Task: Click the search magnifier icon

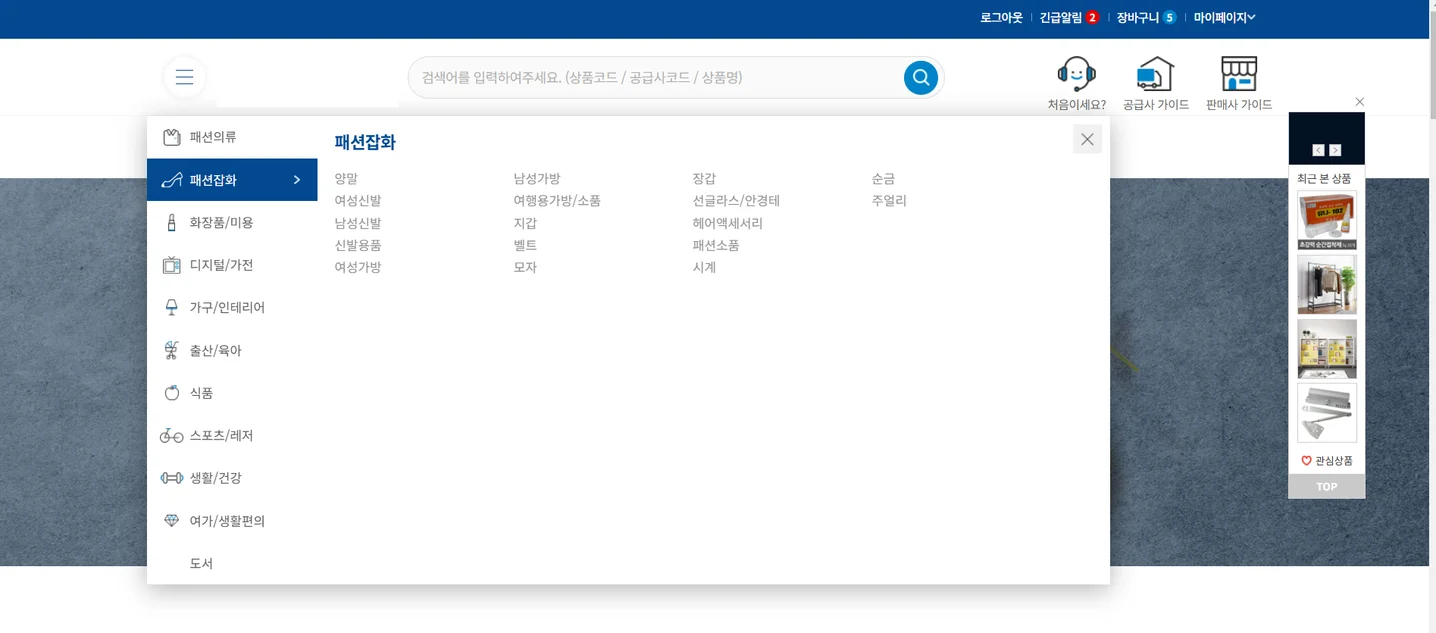Action: [919, 77]
